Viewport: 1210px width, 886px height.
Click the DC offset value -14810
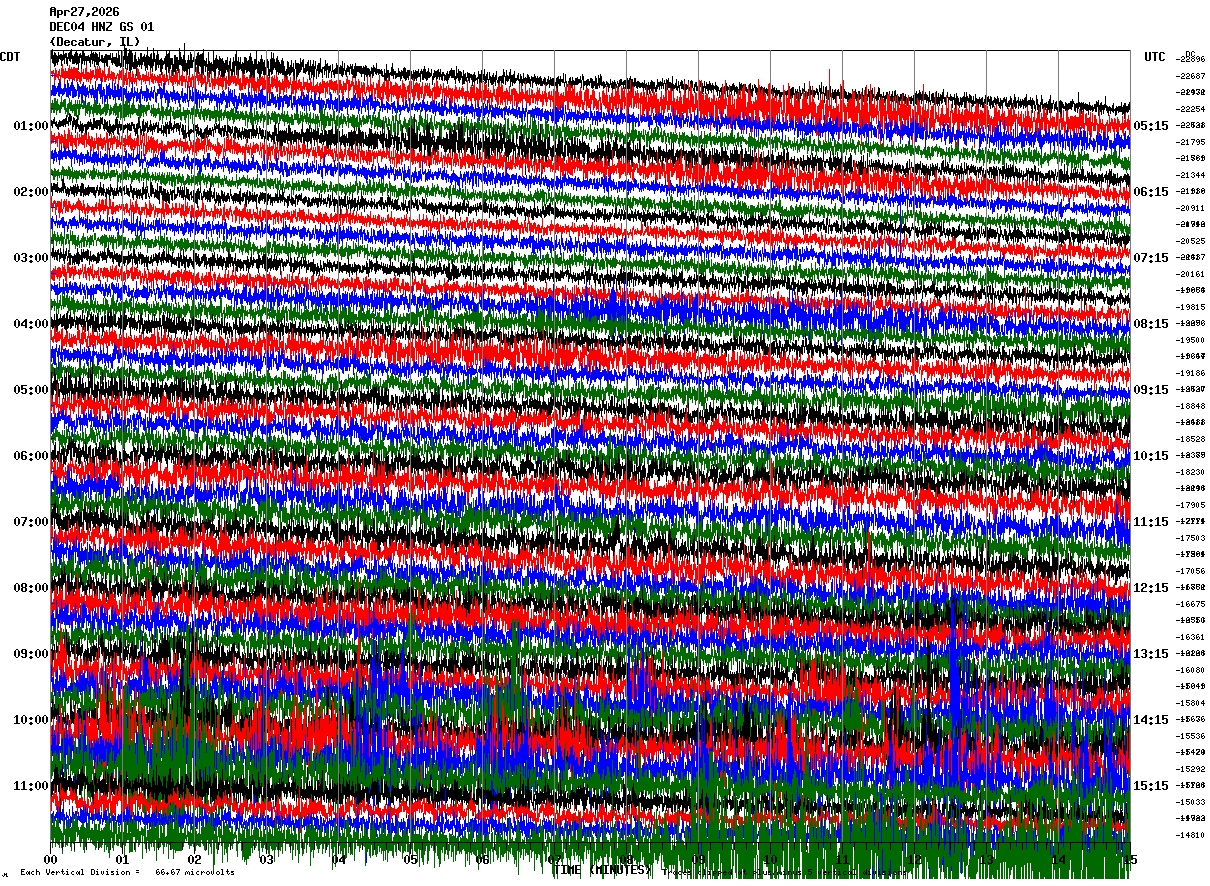(x=1192, y=835)
